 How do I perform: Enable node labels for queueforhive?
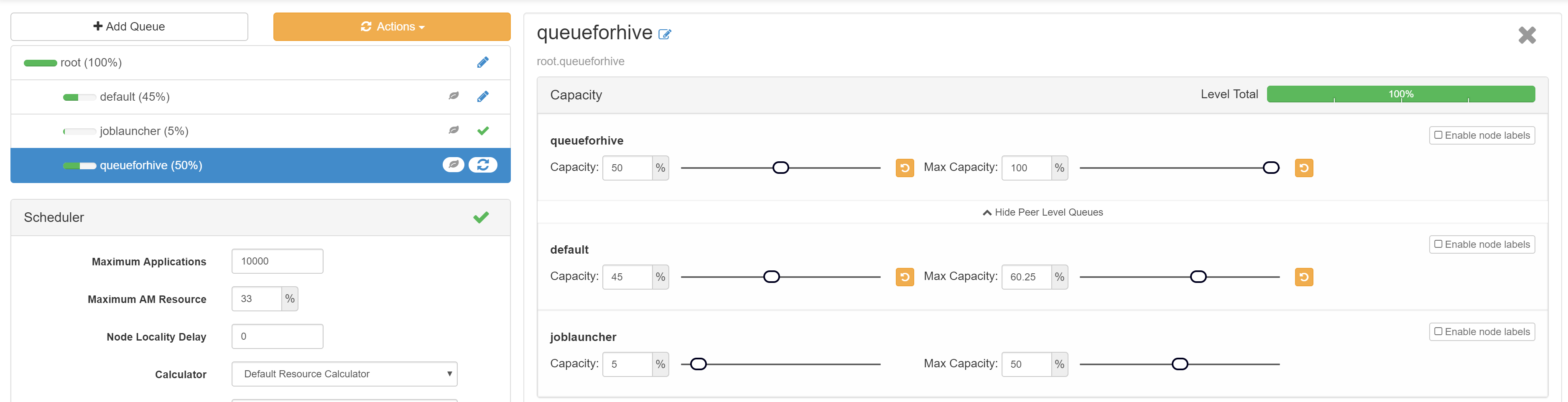pyautogui.click(x=1481, y=136)
